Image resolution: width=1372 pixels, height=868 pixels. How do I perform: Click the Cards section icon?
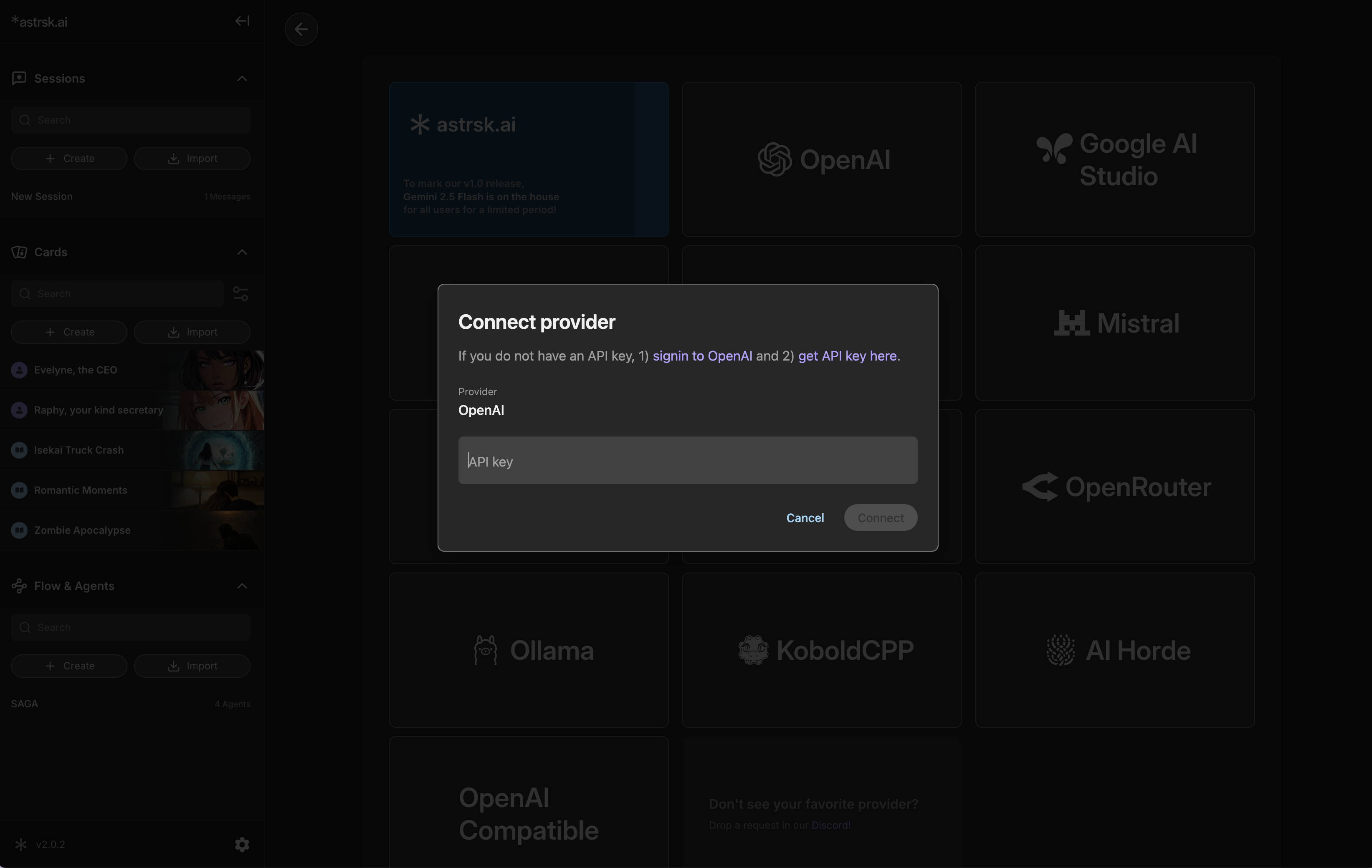click(x=19, y=252)
